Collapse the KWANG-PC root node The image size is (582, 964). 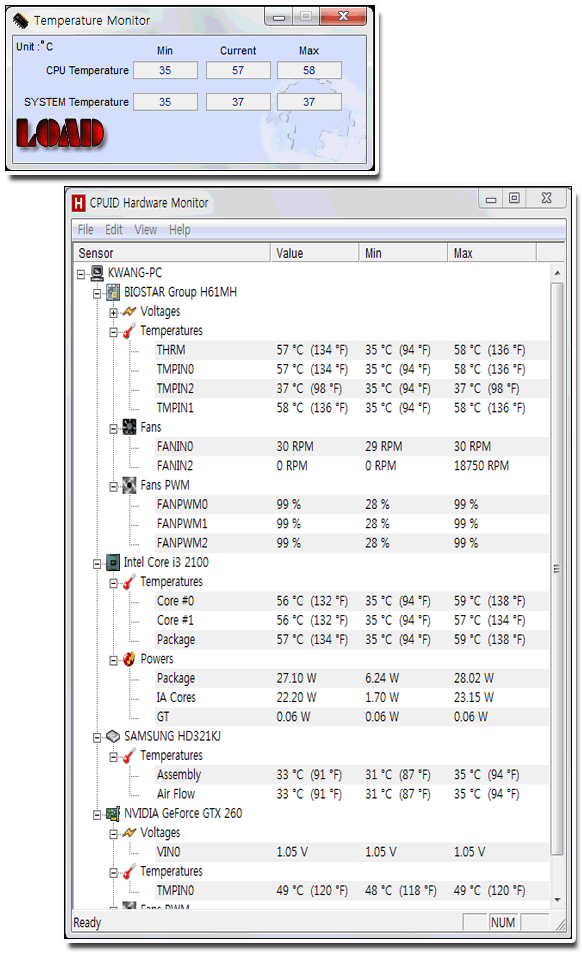click(81, 275)
